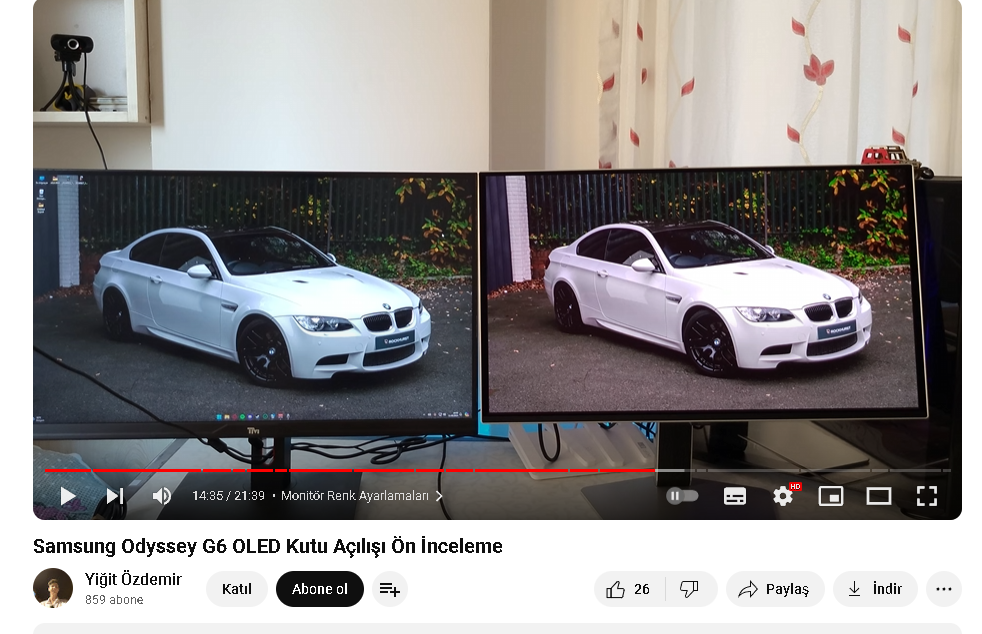The height and width of the screenshot is (634, 982).
Task: Skip to the next video
Action: tap(115, 496)
